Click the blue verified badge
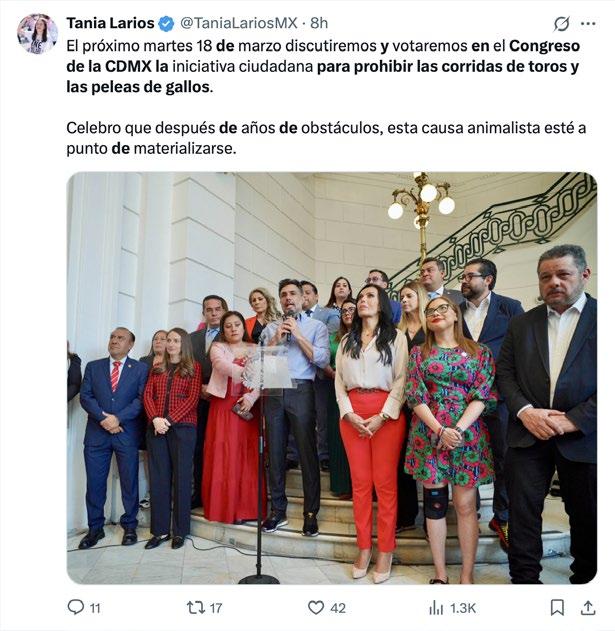Image resolution: width=615 pixels, height=631 pixels. pyautogui.click(x=166, y=23)
